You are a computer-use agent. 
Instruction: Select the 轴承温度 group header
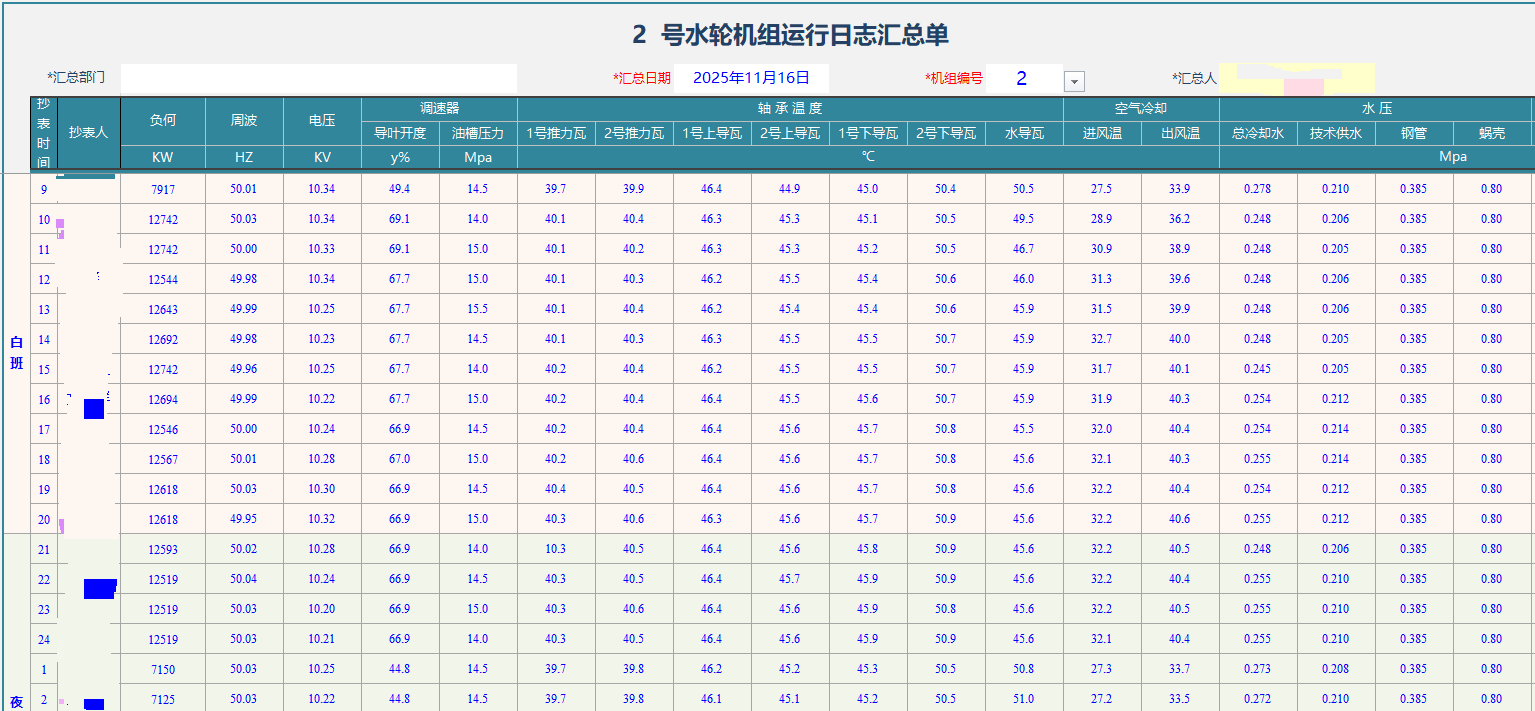tap(790, 109)
